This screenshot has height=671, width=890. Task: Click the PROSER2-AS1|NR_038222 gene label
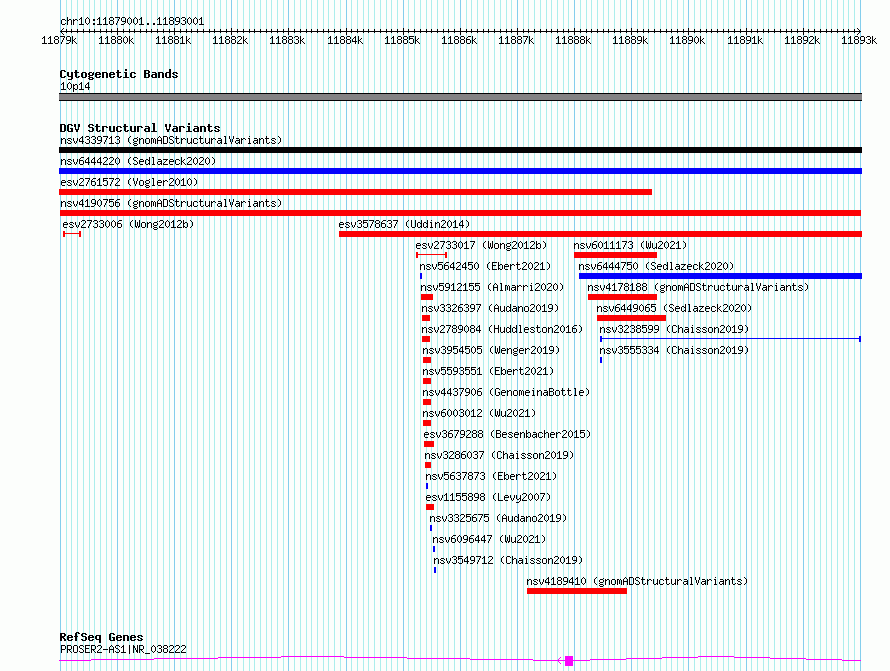point(123,649)
